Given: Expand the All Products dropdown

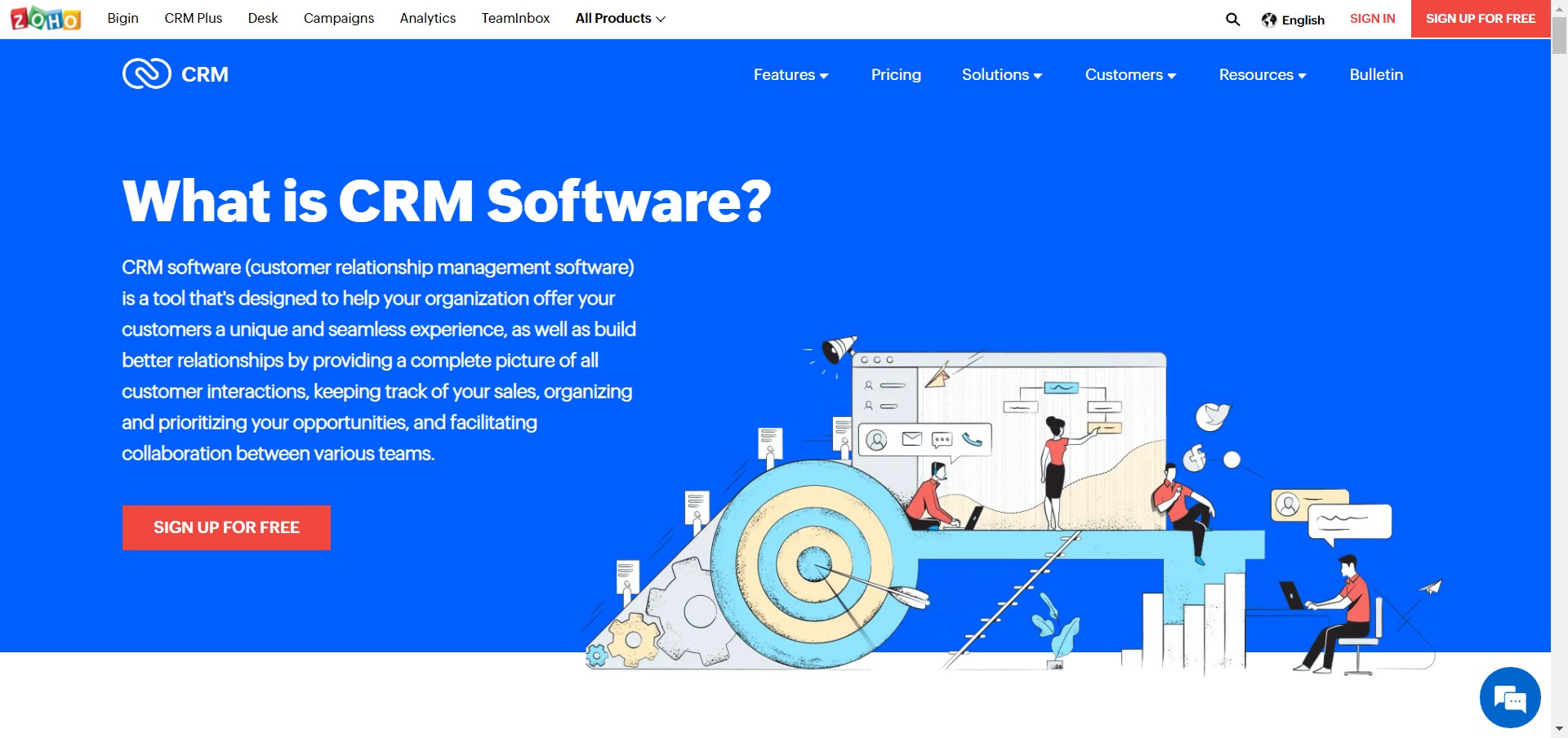Looking at the screenshot, I should point(621,18).
